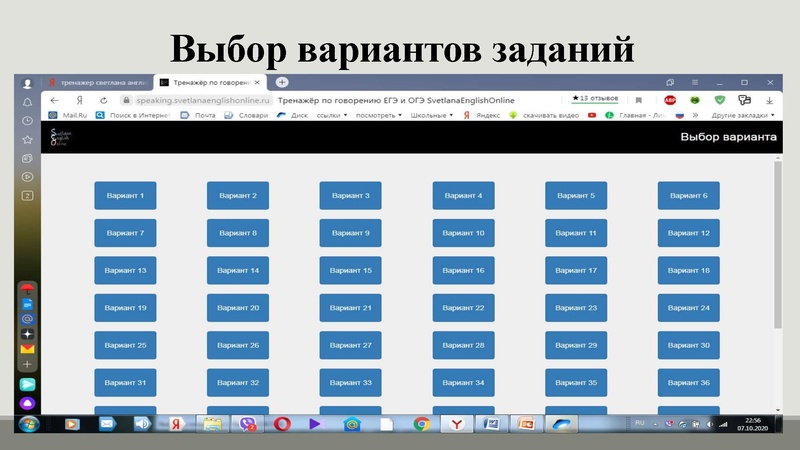Open the notifications bell in sidebar
The image size is (800, 450).
tap(28, 102)
